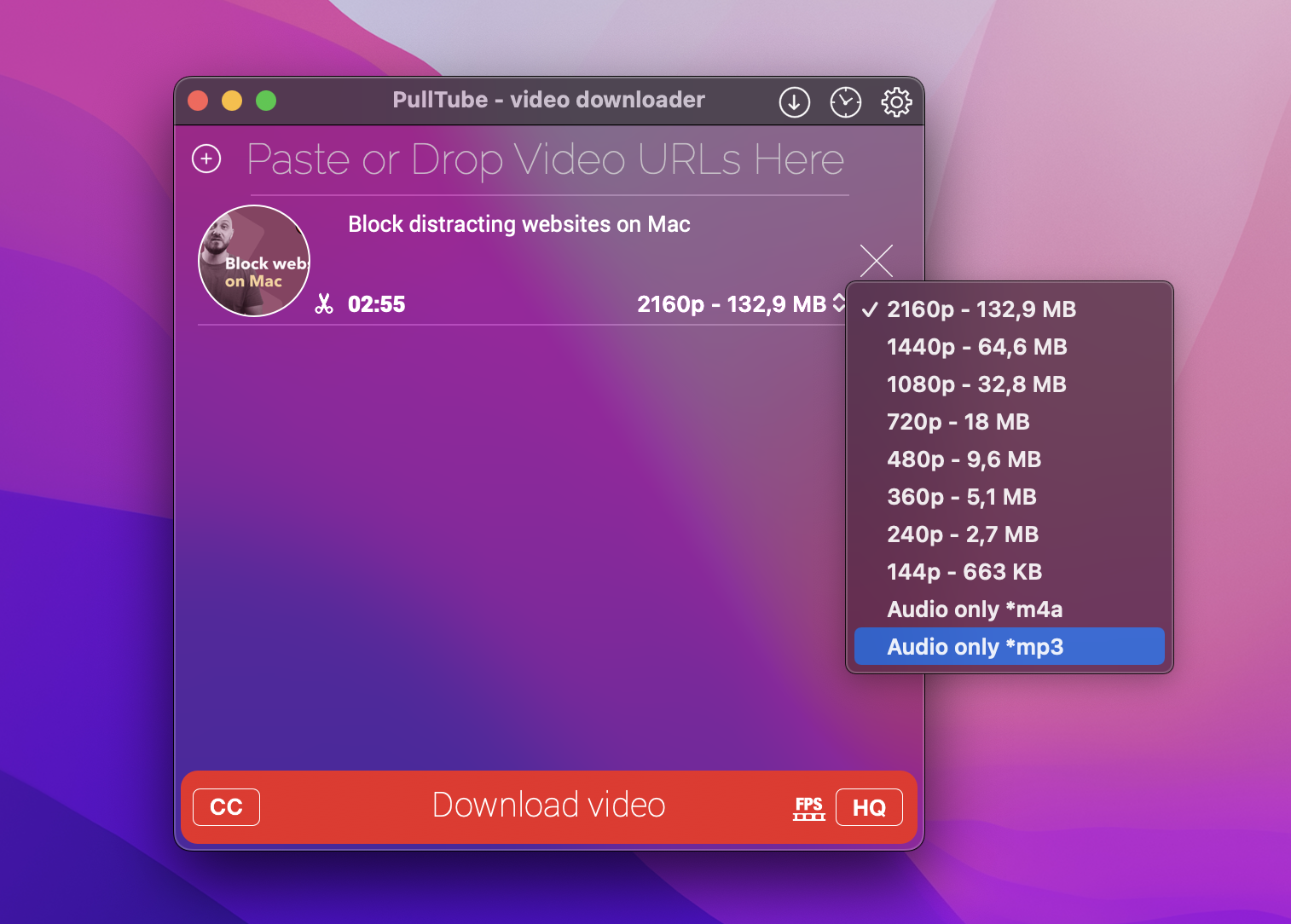Close the PullTube window with red button
This screenshot has width=1291, height=924.
pyautogui.click(x=198, y=101)
